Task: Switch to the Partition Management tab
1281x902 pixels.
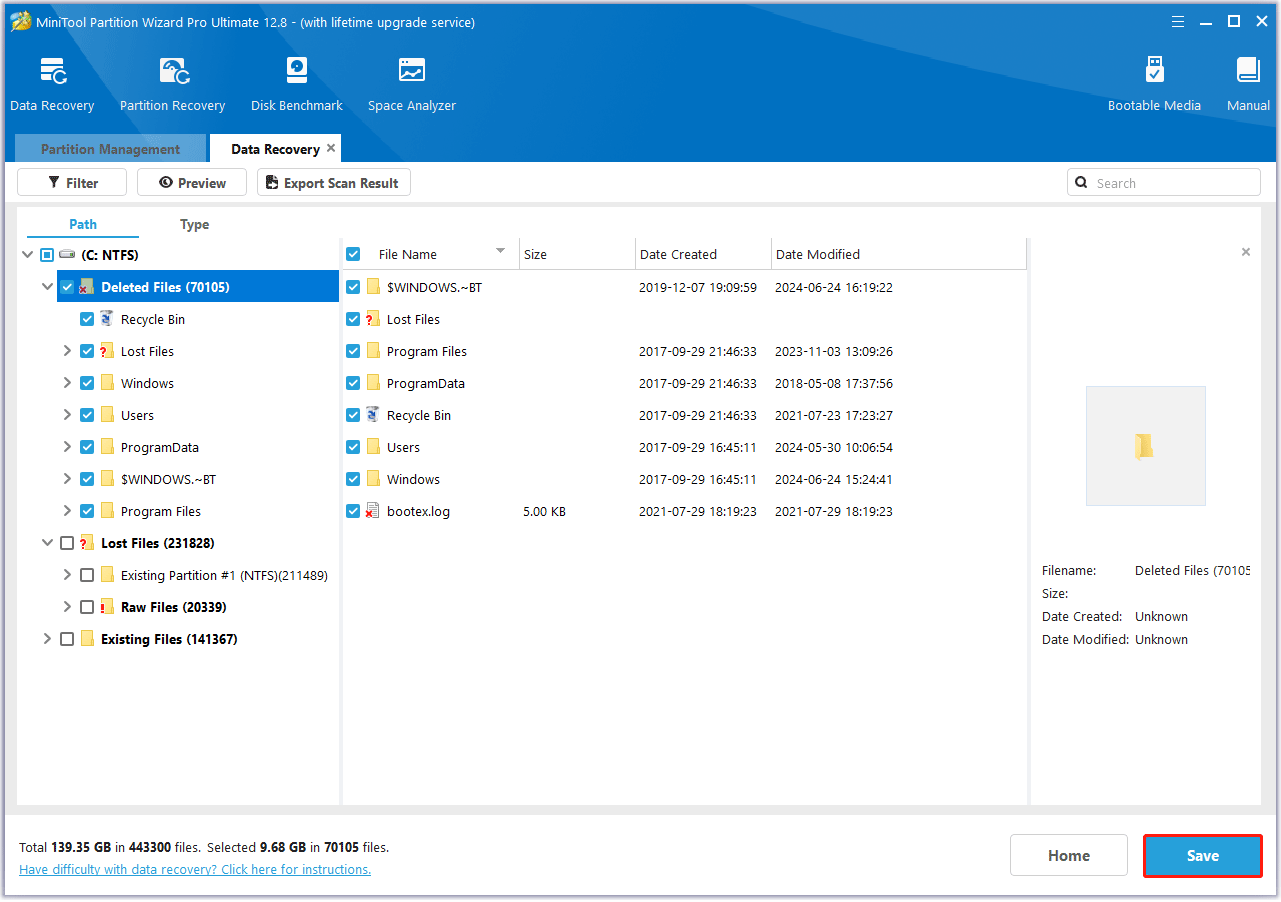Action: coord(110,149)
